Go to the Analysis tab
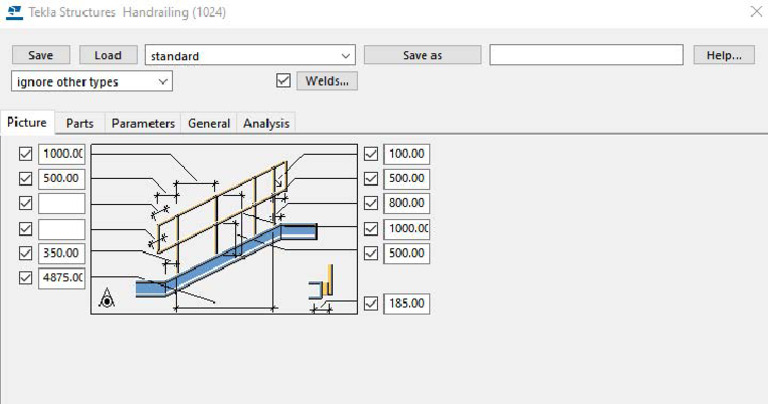 [x=266, y=123]
